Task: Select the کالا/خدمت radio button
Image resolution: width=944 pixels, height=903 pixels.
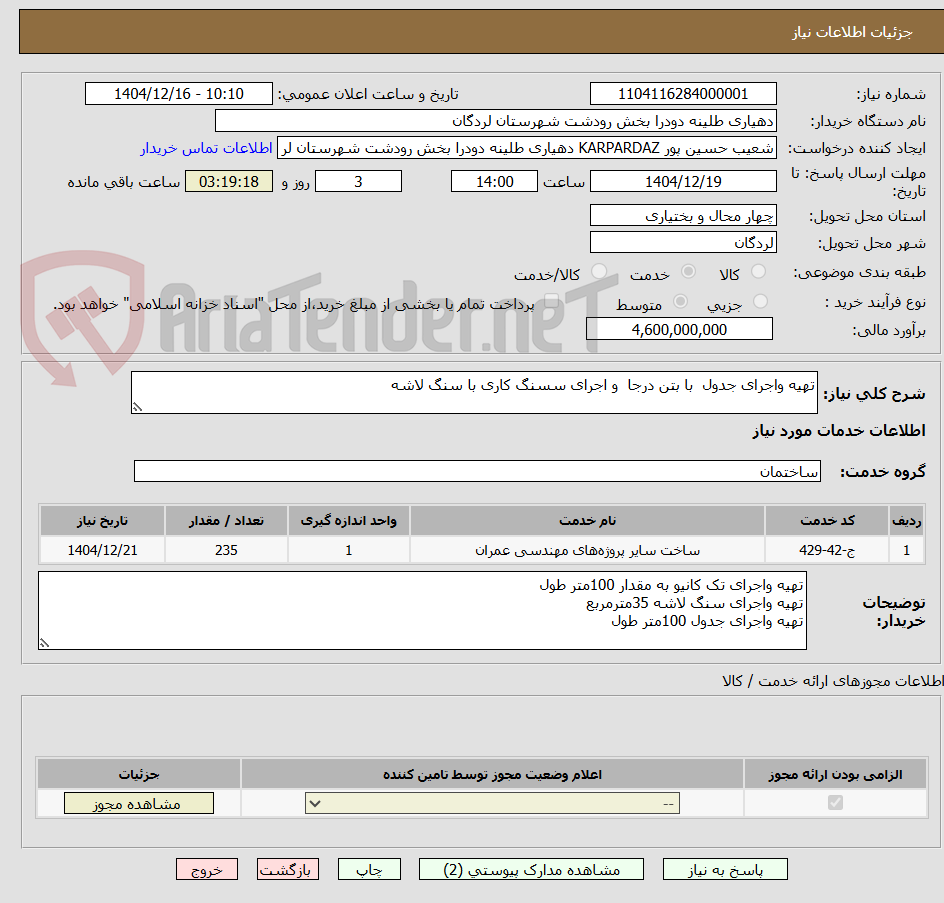Action: click(x=599, y=272)
